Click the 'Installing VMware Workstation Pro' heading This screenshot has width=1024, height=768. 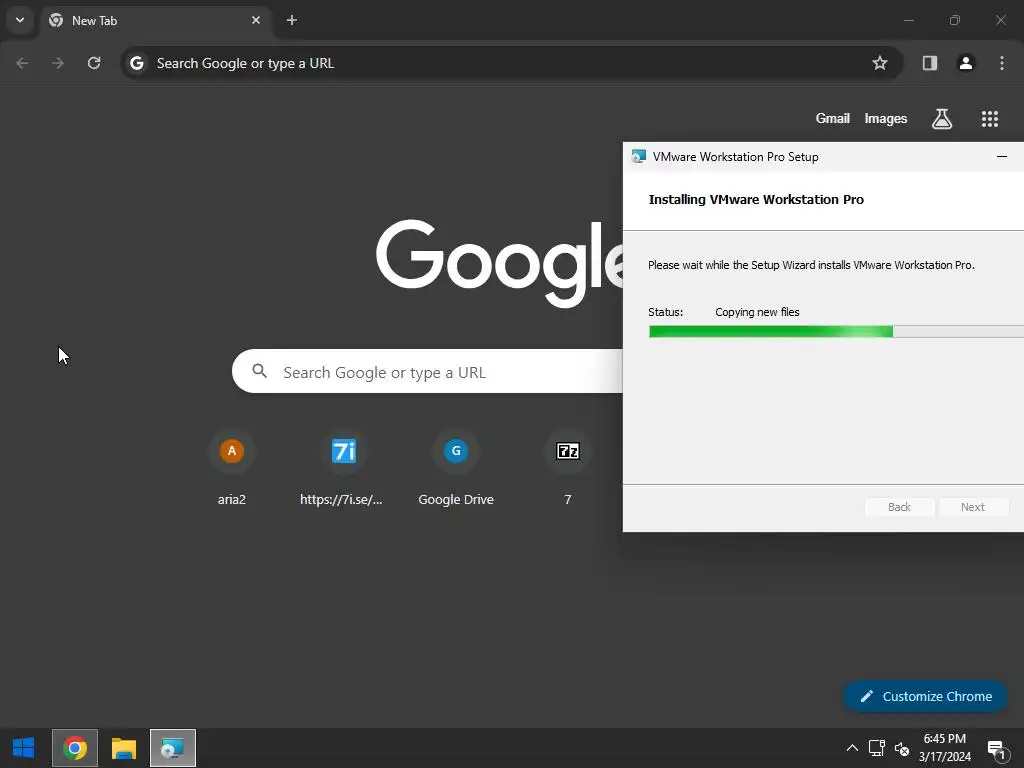pyautogui.click(x=756, y=200)
